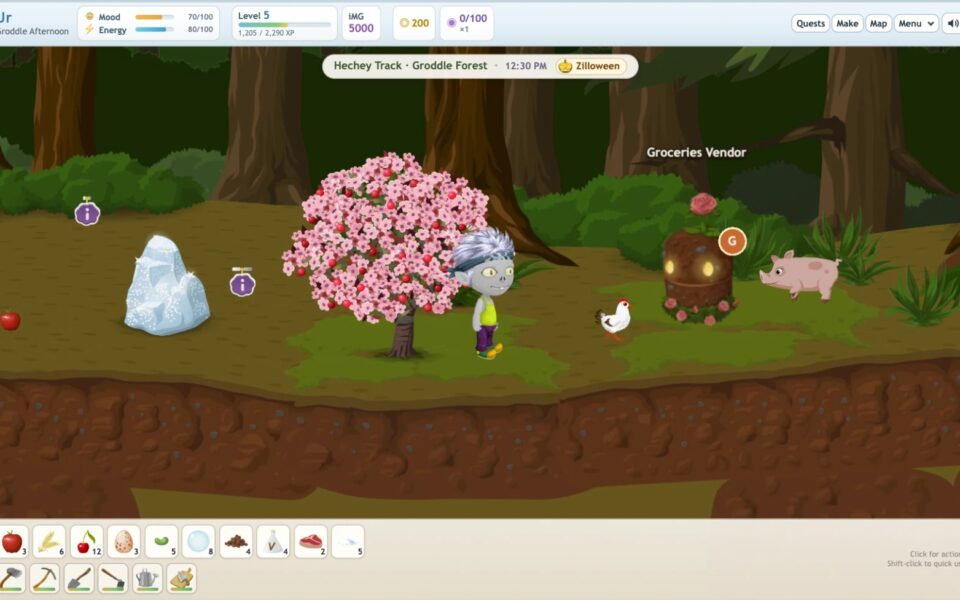Click the sparkling ice rock
This screenshot has height=600, width=960.
(166, 286)
